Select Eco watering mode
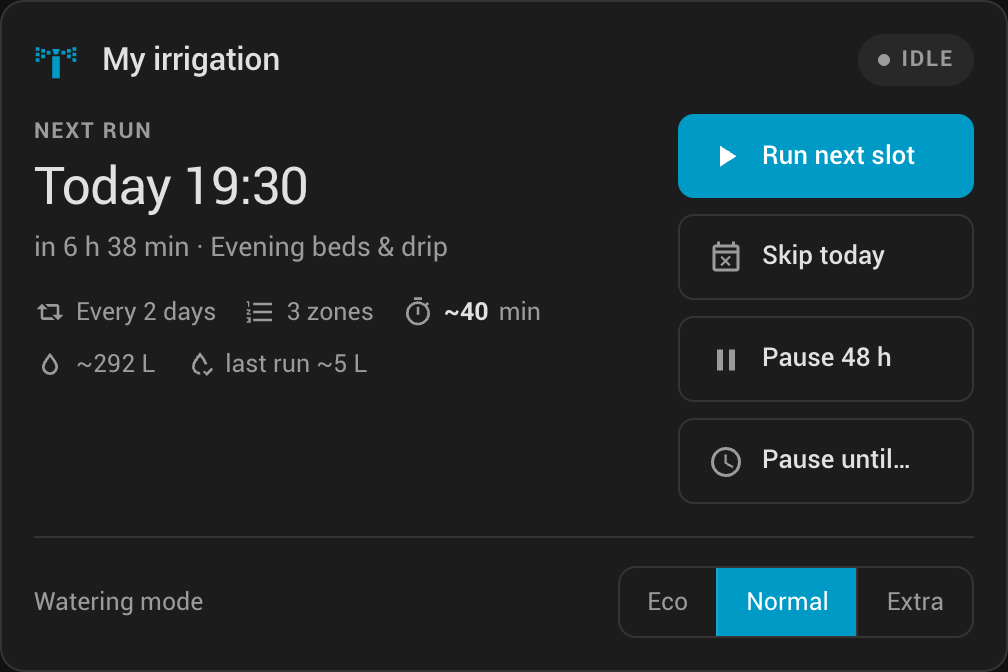Screen dimensions: 1008x672 pyautogui.click(x=668, y=602)
